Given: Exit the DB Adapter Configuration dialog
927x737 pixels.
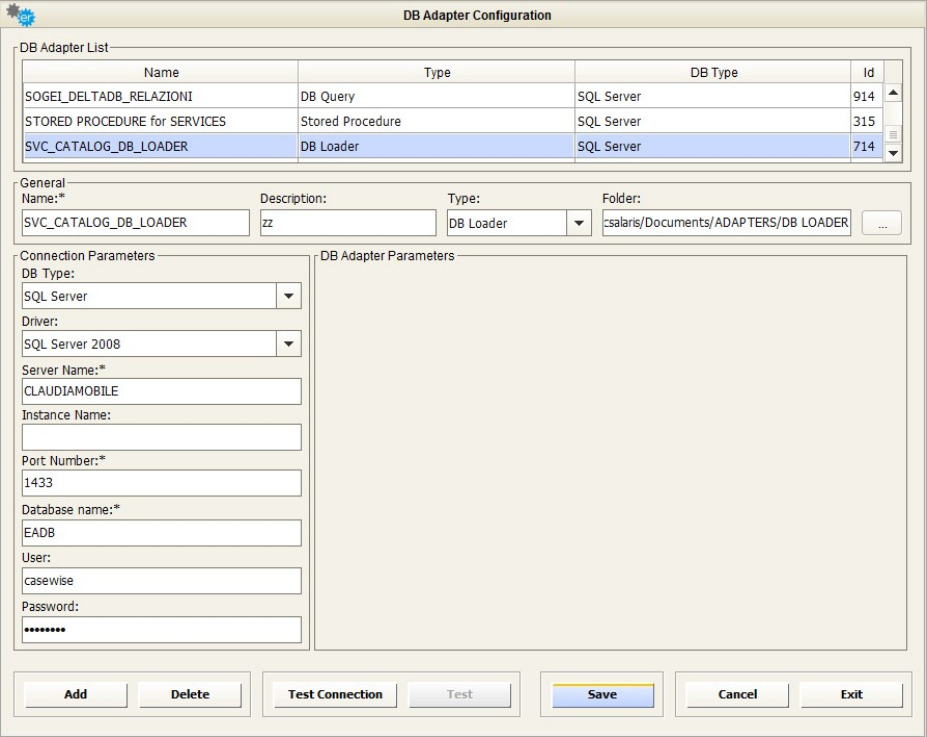Looking at the screenshot, I should (x=851, y=695).
